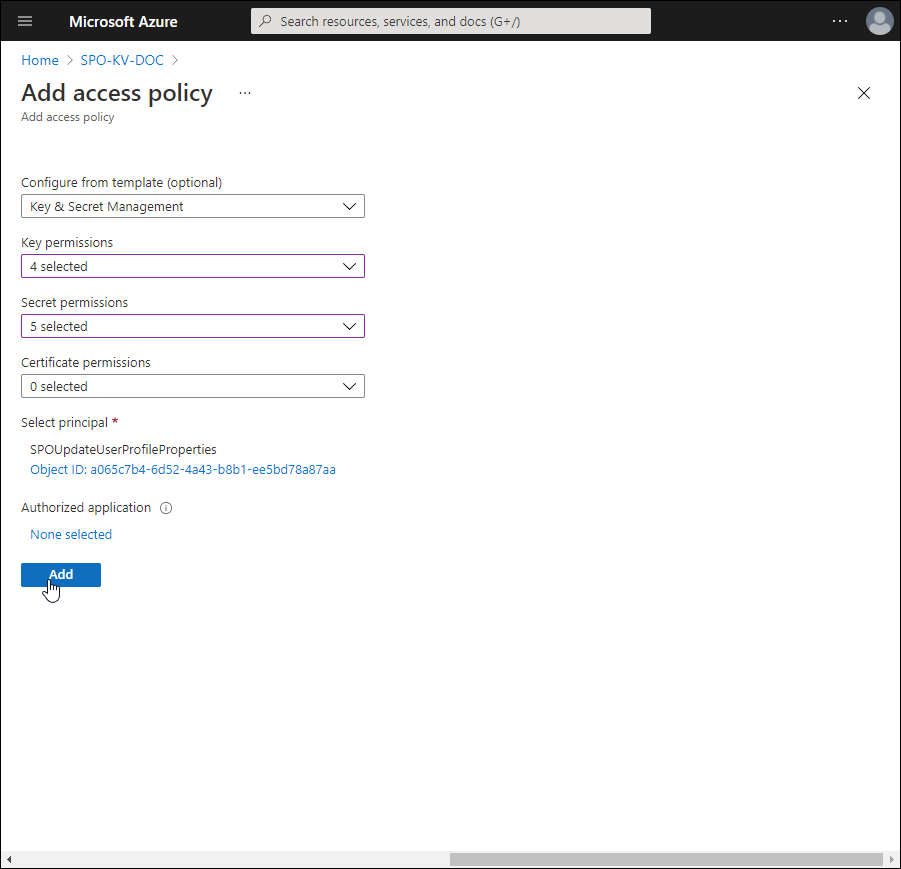Click the Authorized application info icon
This screenshot has width=901, height=869.
(166, 508)
